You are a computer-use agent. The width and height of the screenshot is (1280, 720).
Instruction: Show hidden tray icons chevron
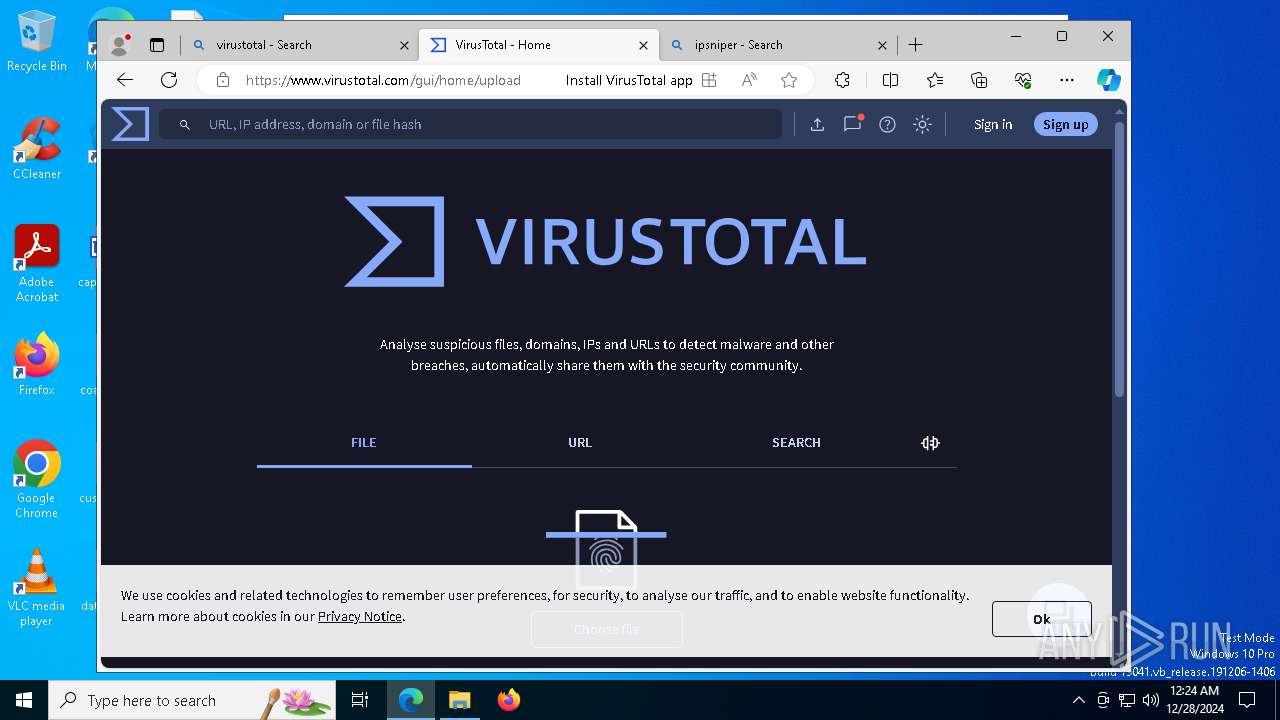tap(1079, 700)
